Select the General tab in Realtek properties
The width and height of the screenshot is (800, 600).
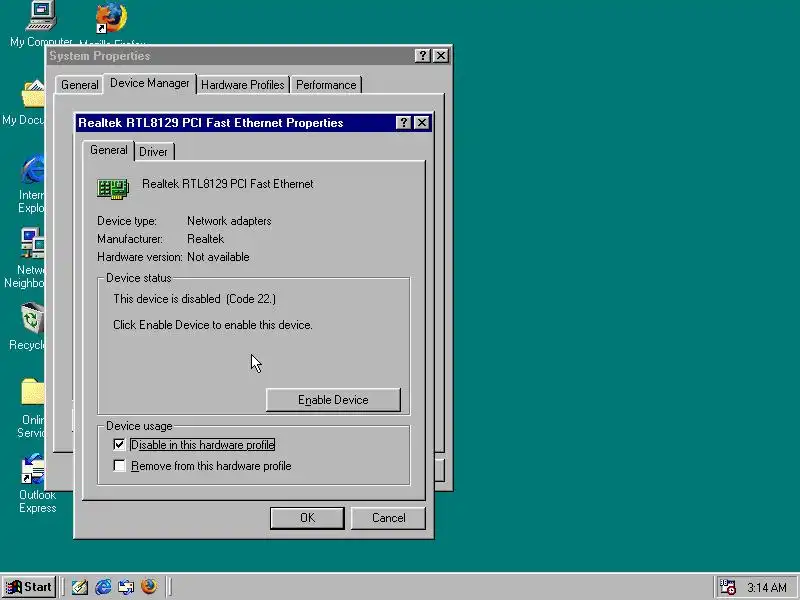pyautogui.click(x=109, y=150)
